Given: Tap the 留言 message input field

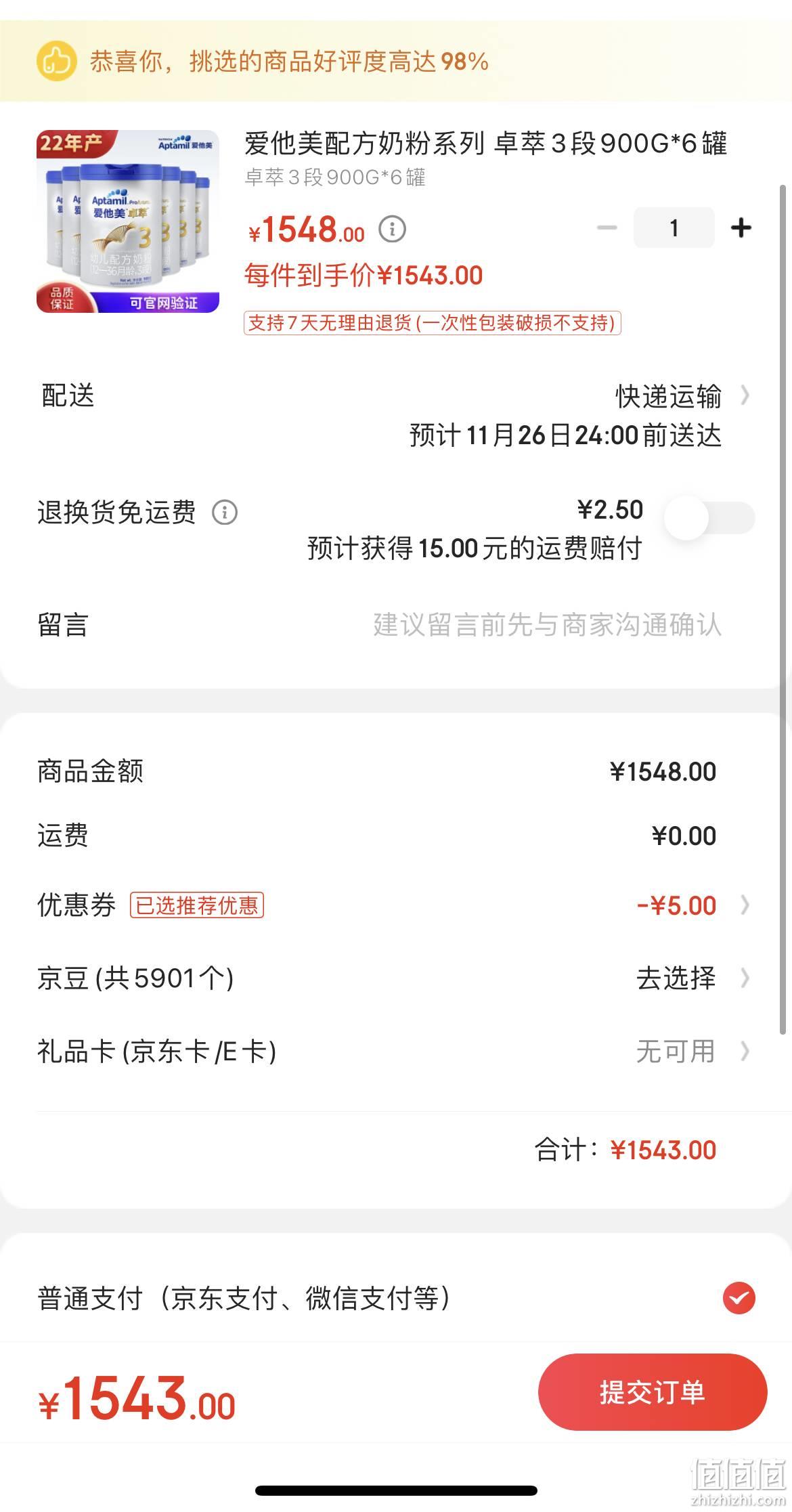Looking at the screenshot, I should (x=547, y=625).
